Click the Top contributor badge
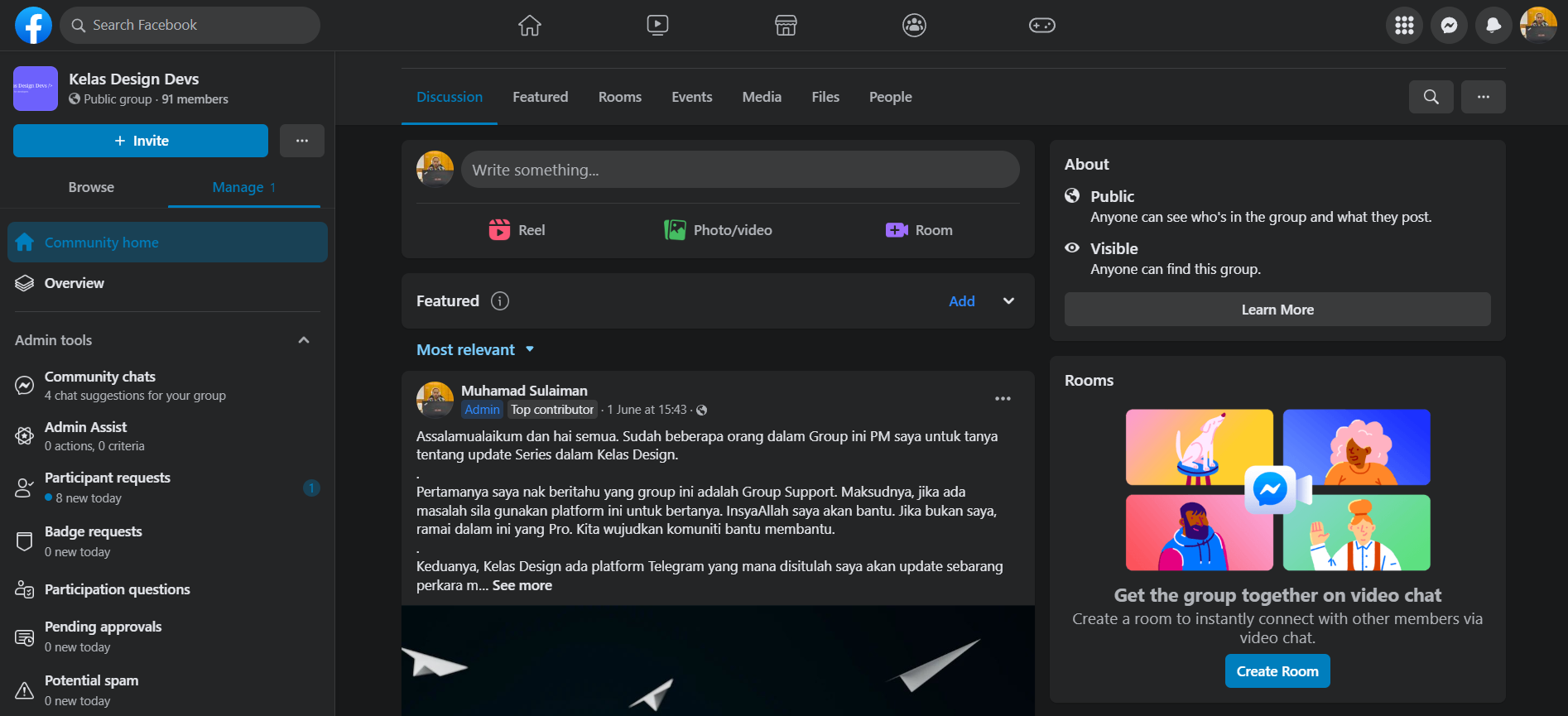1568x716 pixels. pyautogui.click(x=552, y=410)
